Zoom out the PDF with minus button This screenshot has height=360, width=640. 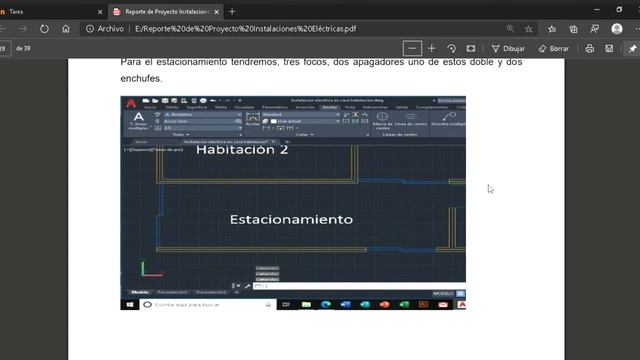tap(412, 49)
